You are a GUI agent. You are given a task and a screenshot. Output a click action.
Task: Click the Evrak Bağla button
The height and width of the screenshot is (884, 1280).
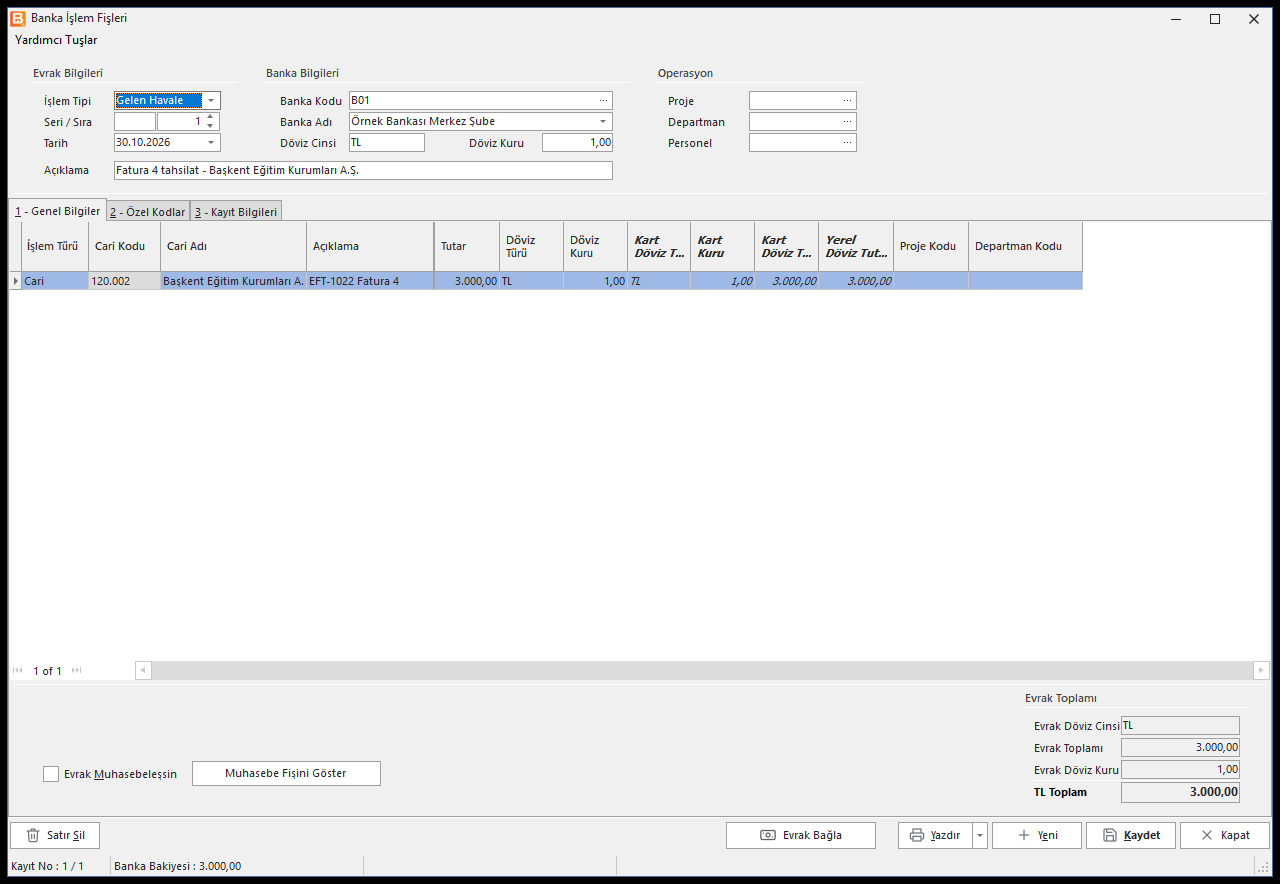(801, 835)
